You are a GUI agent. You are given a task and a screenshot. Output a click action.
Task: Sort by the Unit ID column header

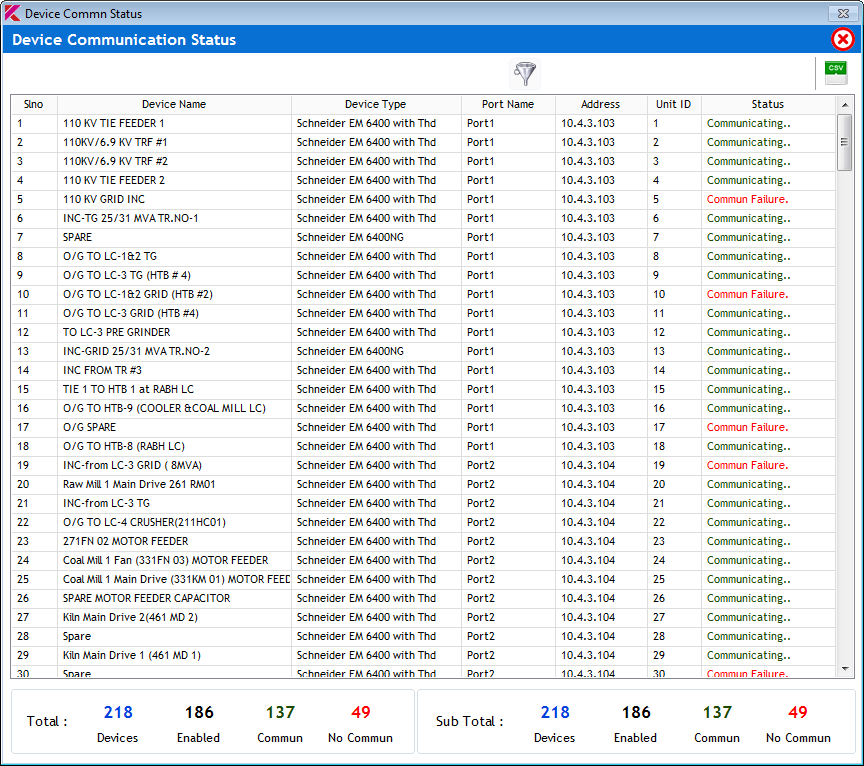pyautogui.click(x=673, y=104)
